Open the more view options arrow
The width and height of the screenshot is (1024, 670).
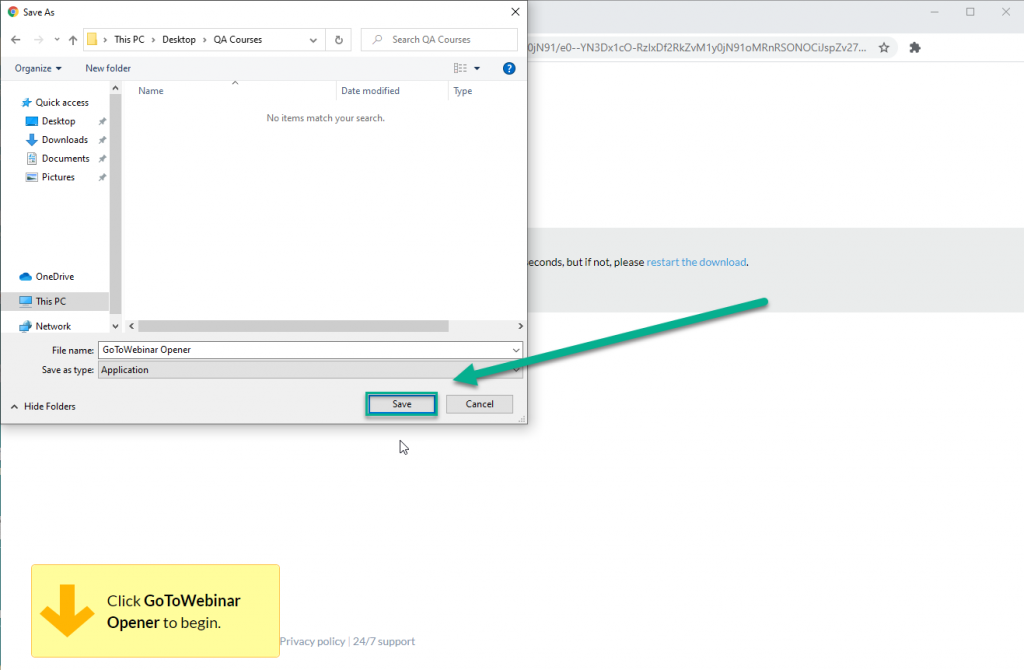pos(477,68)
